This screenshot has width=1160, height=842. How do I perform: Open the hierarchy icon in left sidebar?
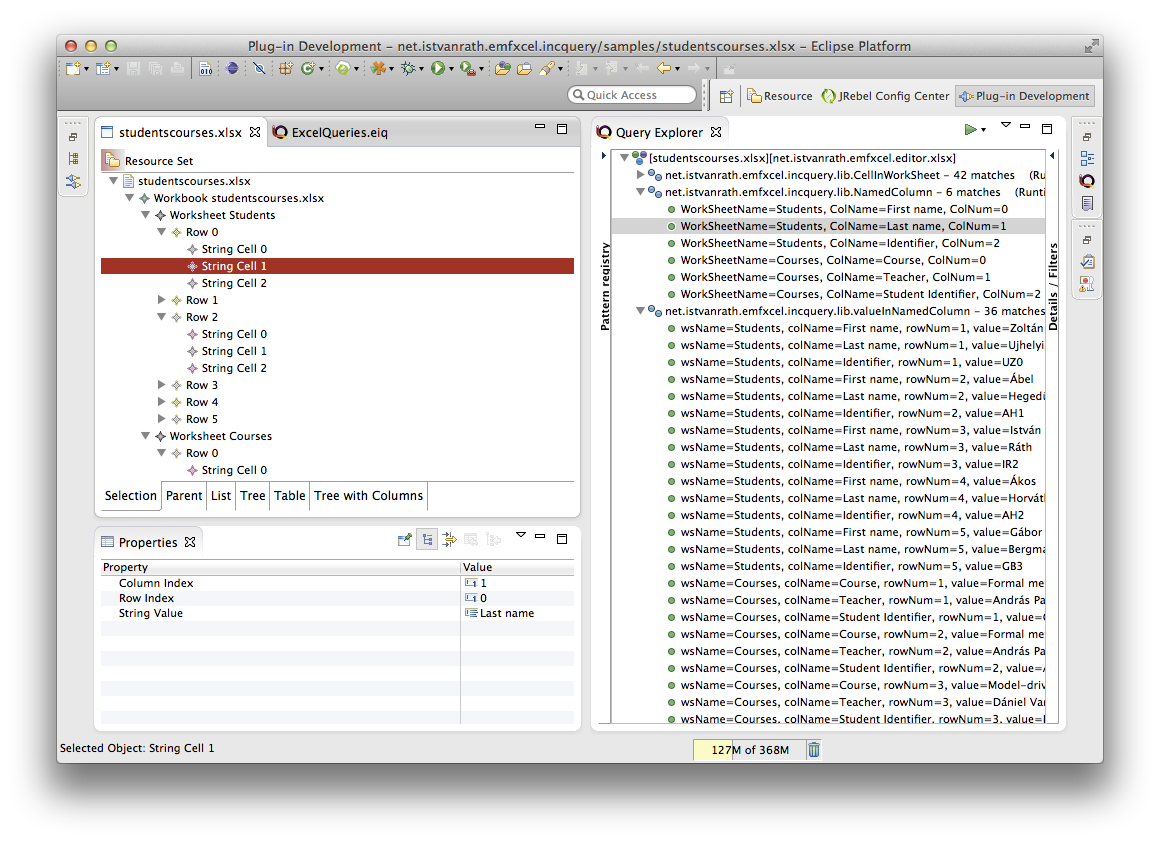(x=73, y=158)
